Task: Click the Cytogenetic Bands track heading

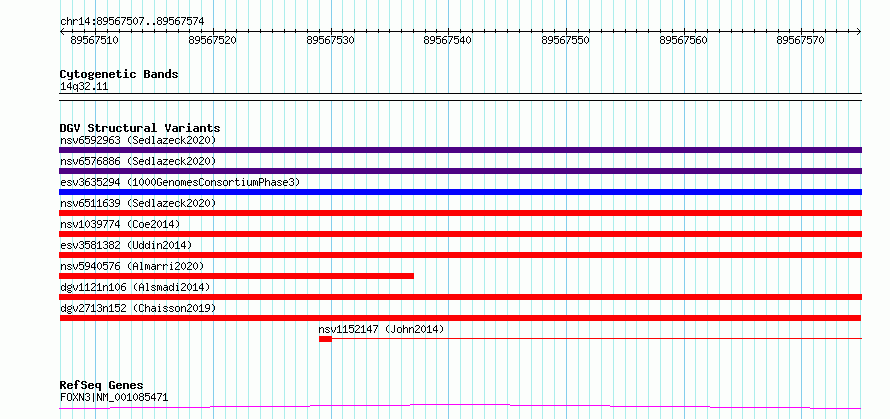Action: [x=119, y=74]
